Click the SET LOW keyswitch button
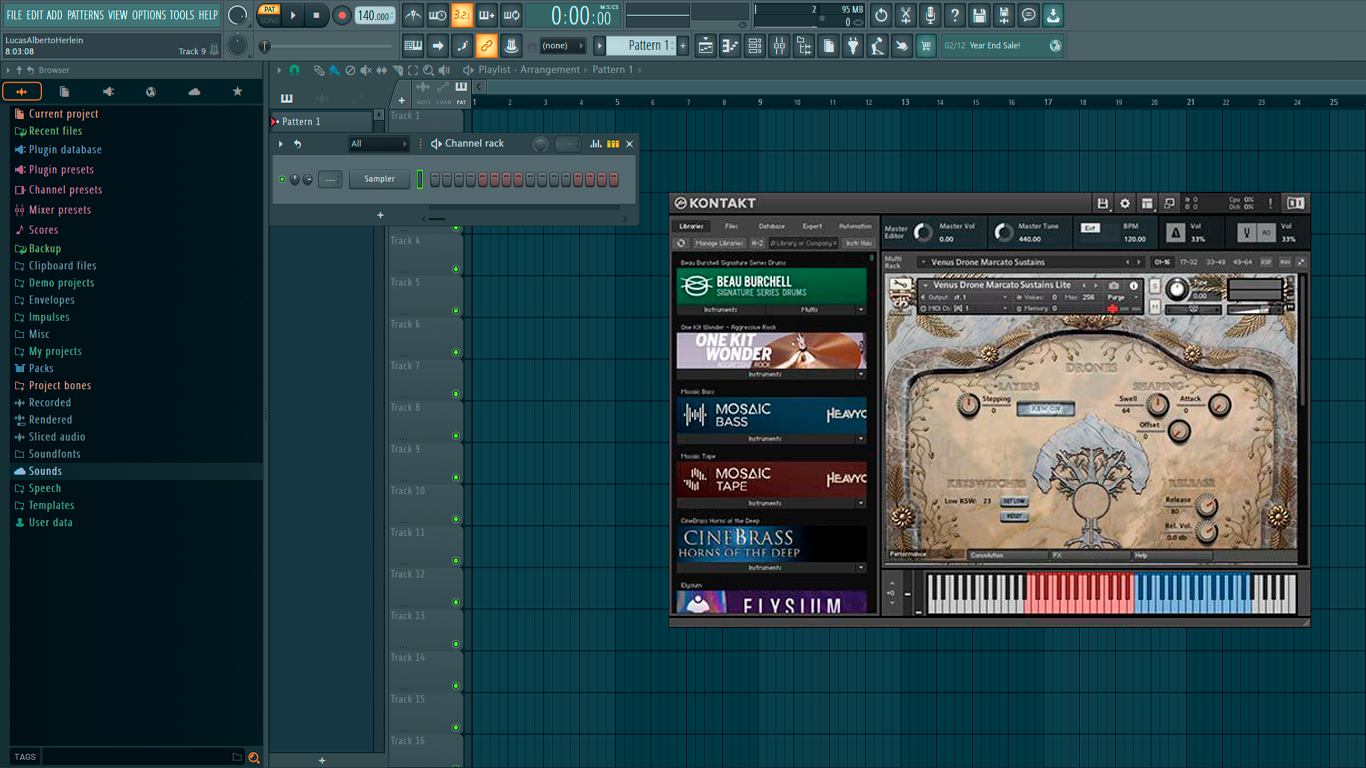The height and width of the screenshot is (768, 1366). [1014, 501]
